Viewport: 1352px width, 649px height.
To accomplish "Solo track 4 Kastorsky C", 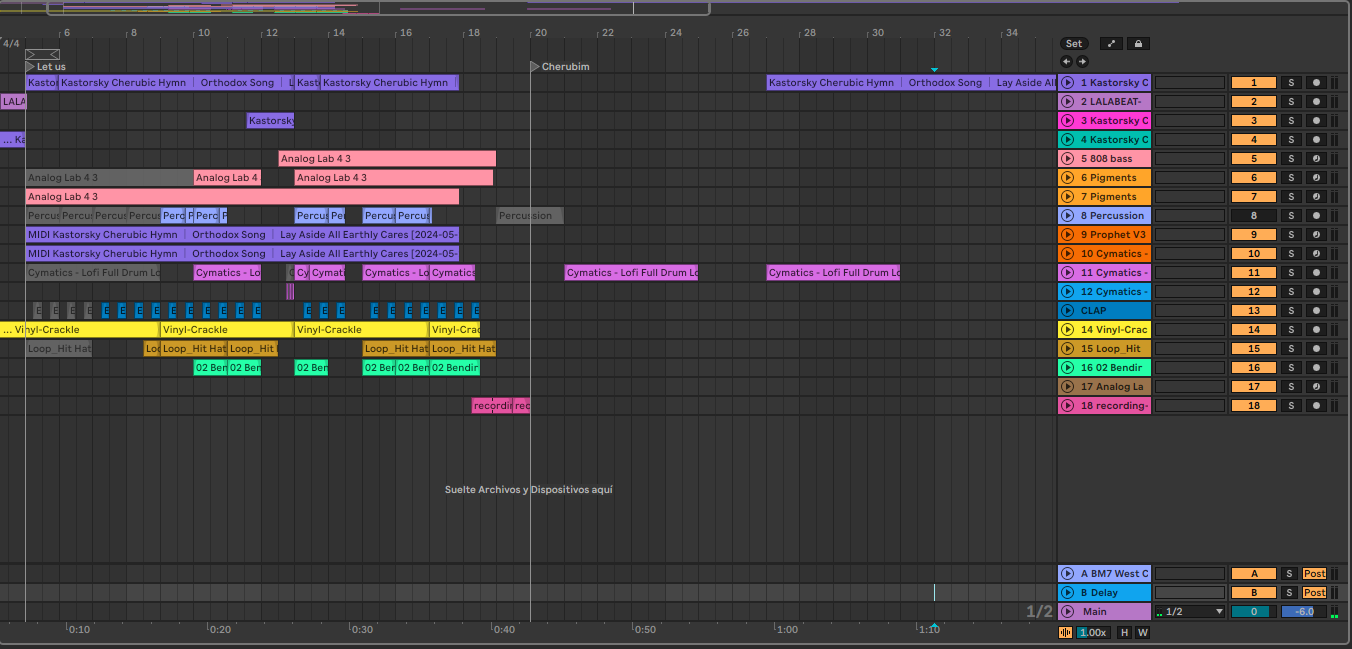I will [x=1291, y=140].
